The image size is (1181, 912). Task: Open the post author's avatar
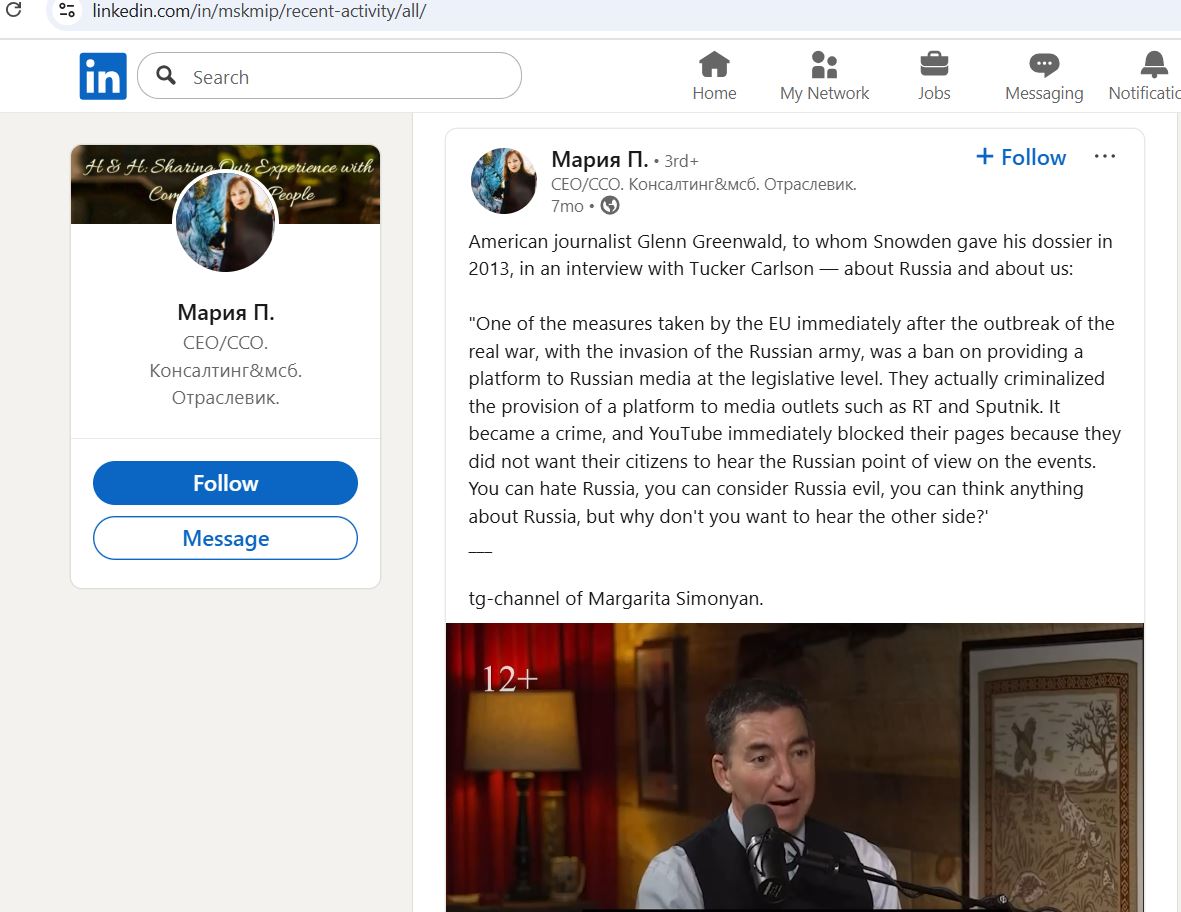point(503,181)
